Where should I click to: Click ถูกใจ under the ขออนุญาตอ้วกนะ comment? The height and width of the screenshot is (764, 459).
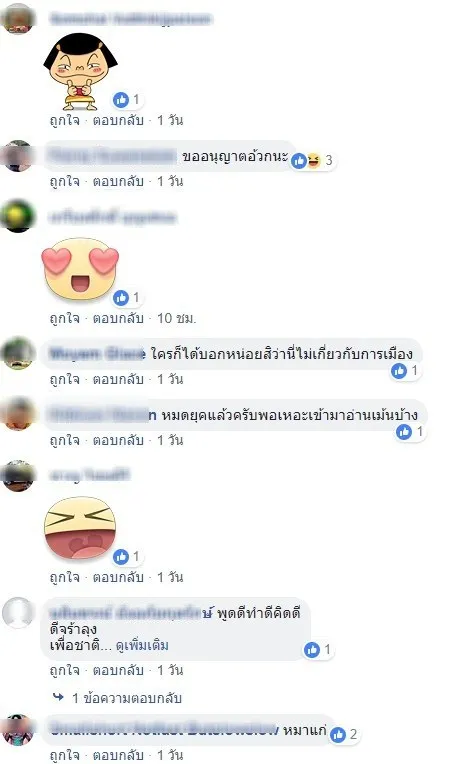click(x=64, y=181)
